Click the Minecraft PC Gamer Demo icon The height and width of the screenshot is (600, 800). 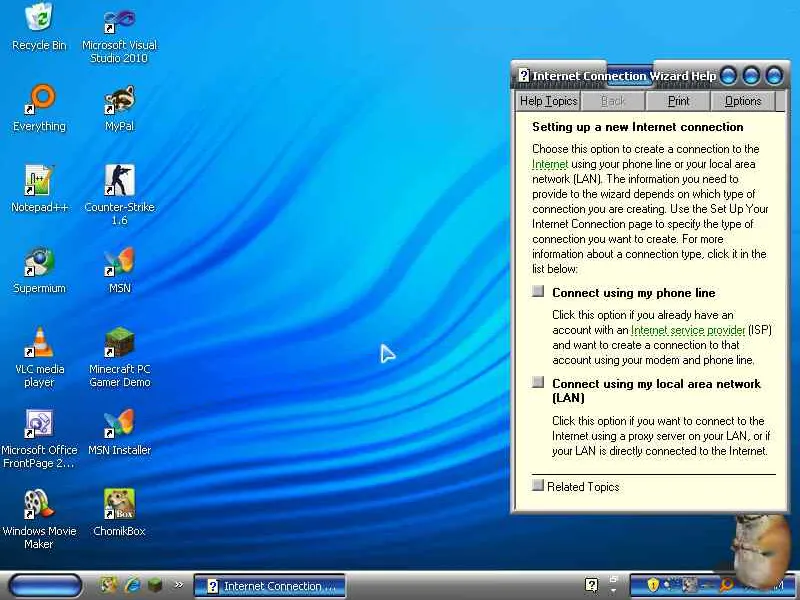(x=119, y=357)
